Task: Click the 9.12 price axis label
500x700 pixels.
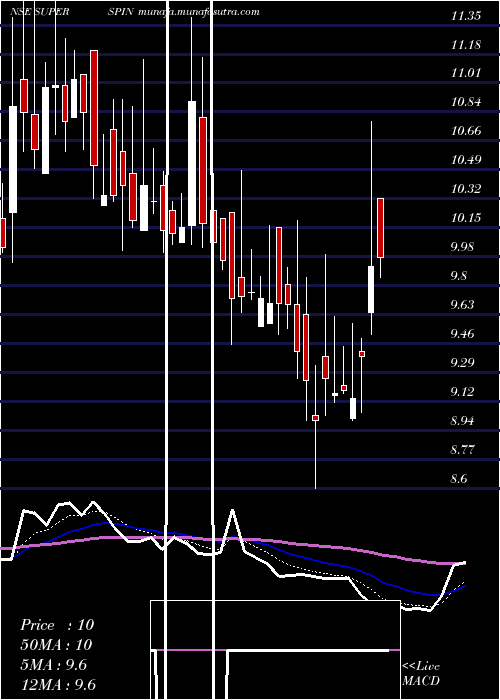Action: click(x=463, y=392)
